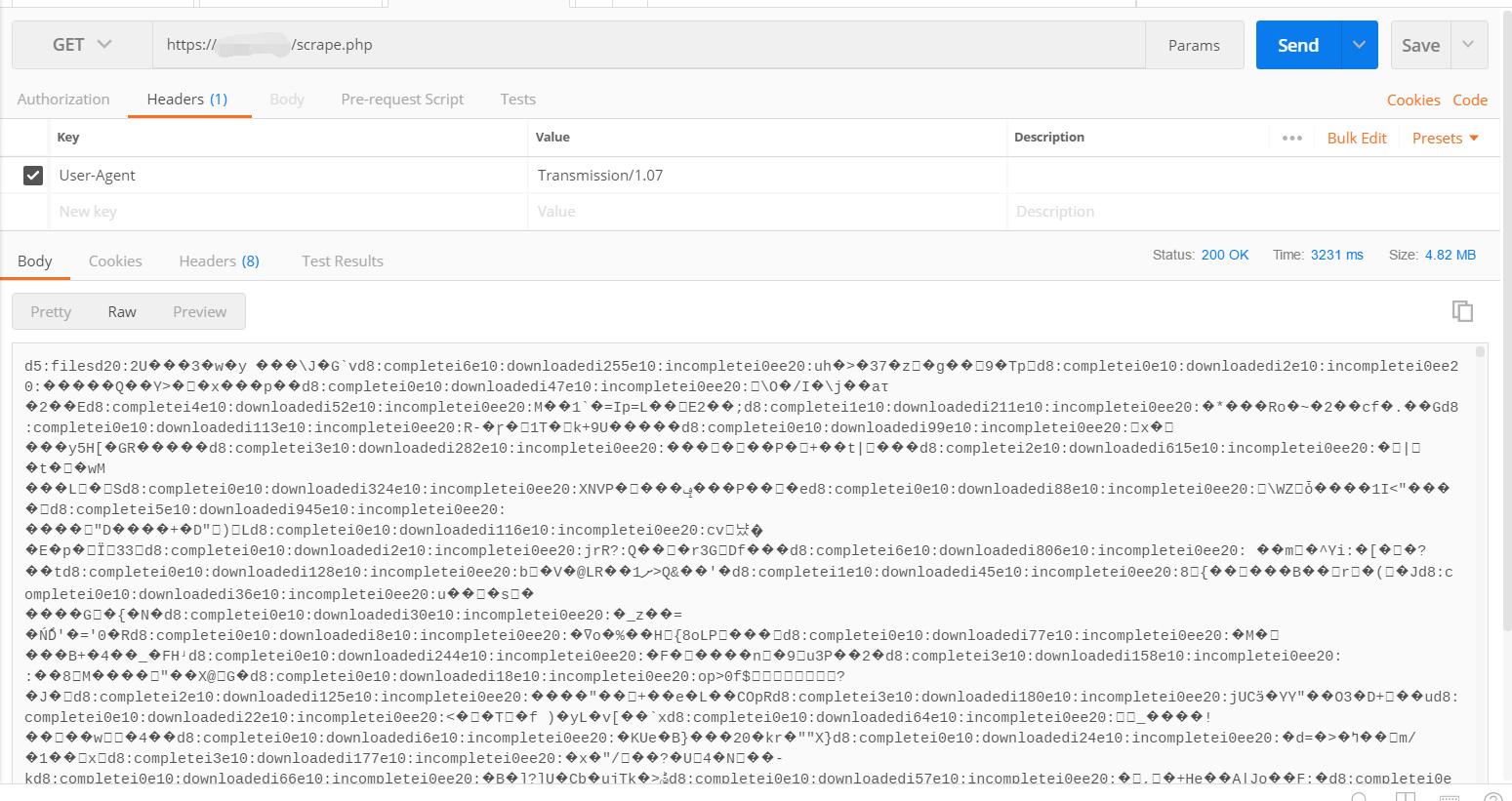Expand the Send button arrow menu
Screen dimensions: 1512x801
coord(1359,45)
